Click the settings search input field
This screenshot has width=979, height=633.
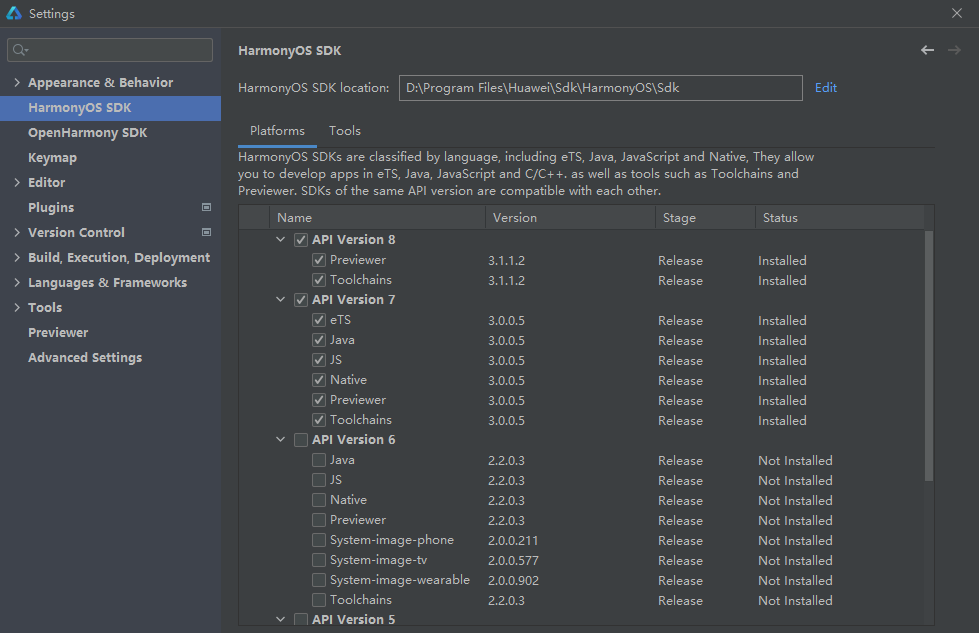click(110, 50)
